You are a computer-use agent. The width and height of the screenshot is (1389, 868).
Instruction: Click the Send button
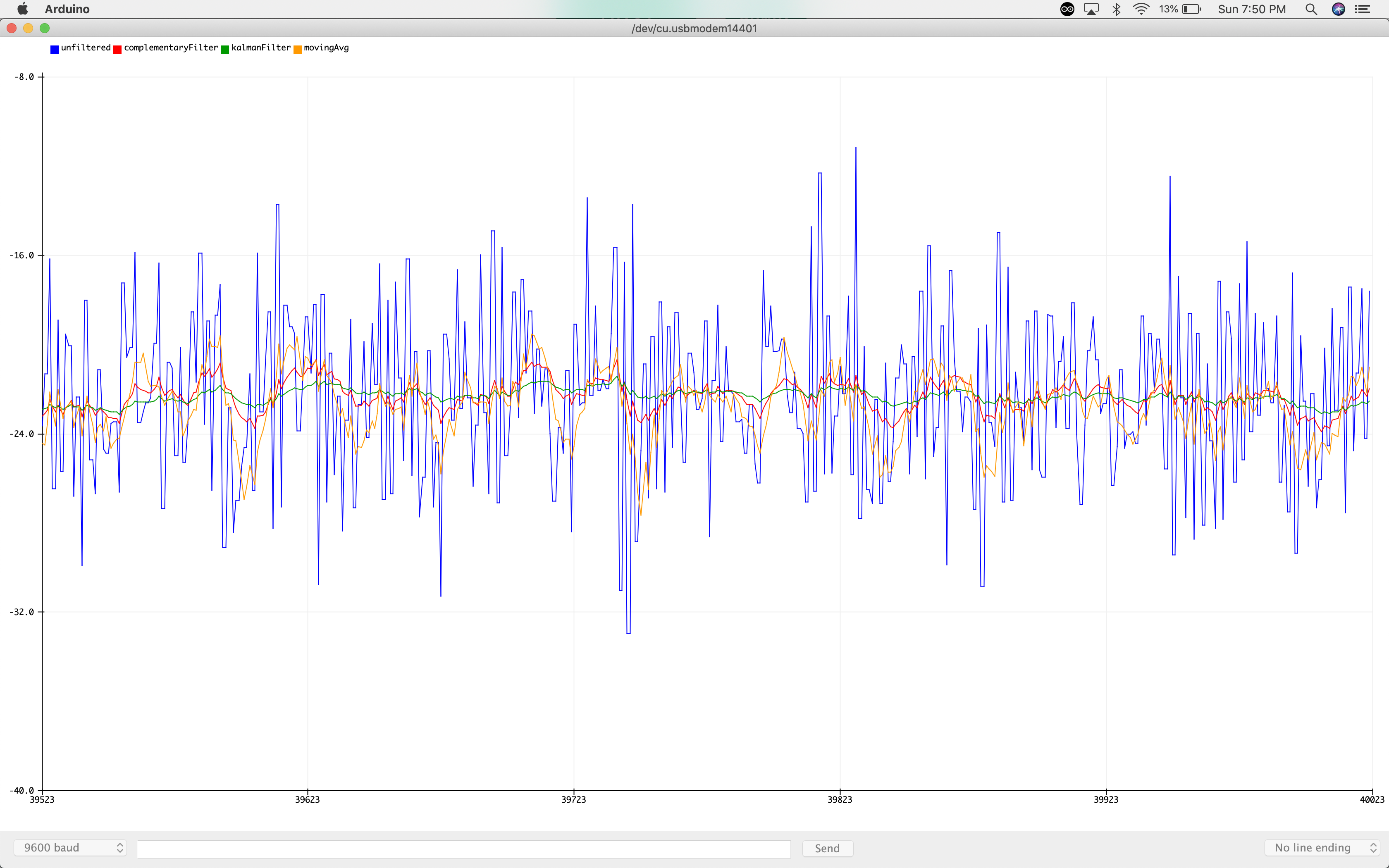827,849
